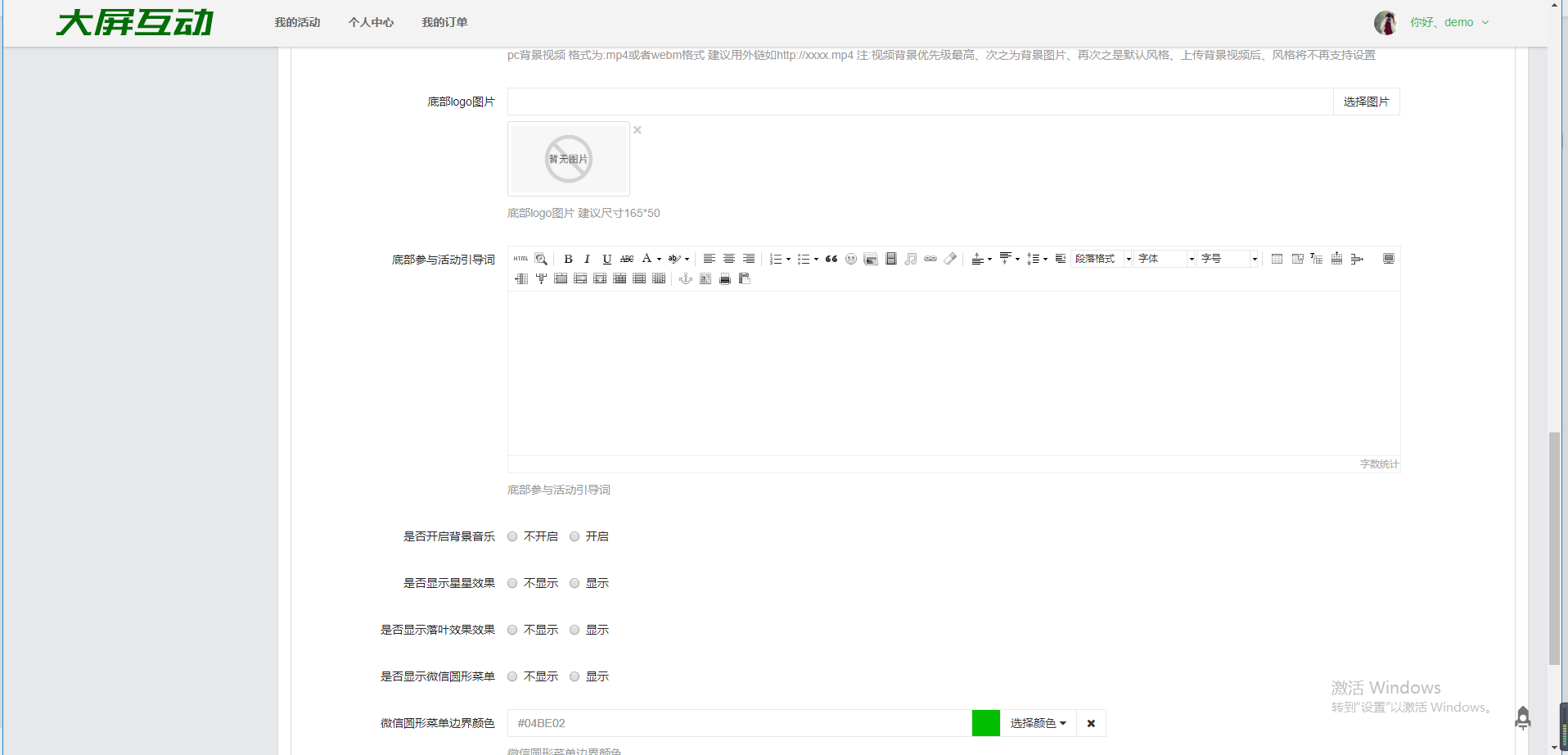Toggle bold formatting in the editor
The width and height of the screenshot is (1568, 755).
[568, 259]
